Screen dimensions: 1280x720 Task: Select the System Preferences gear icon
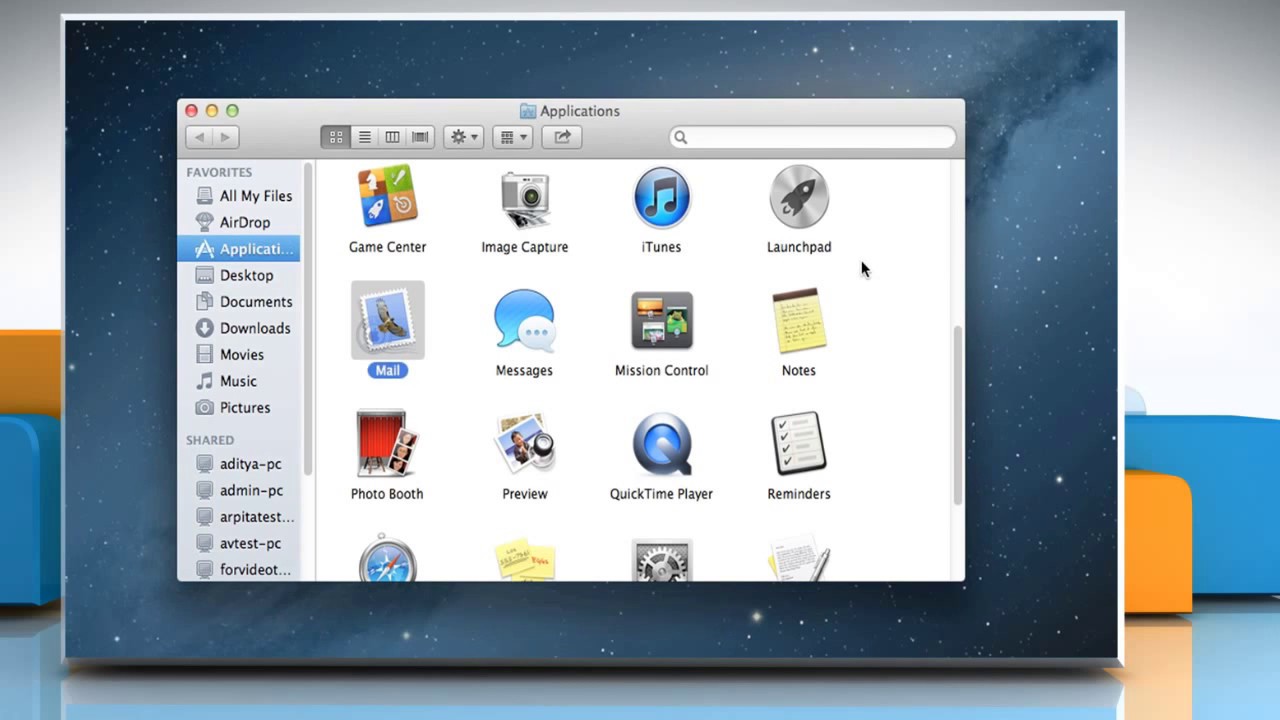pyautogui.click(x=661, y=560)
